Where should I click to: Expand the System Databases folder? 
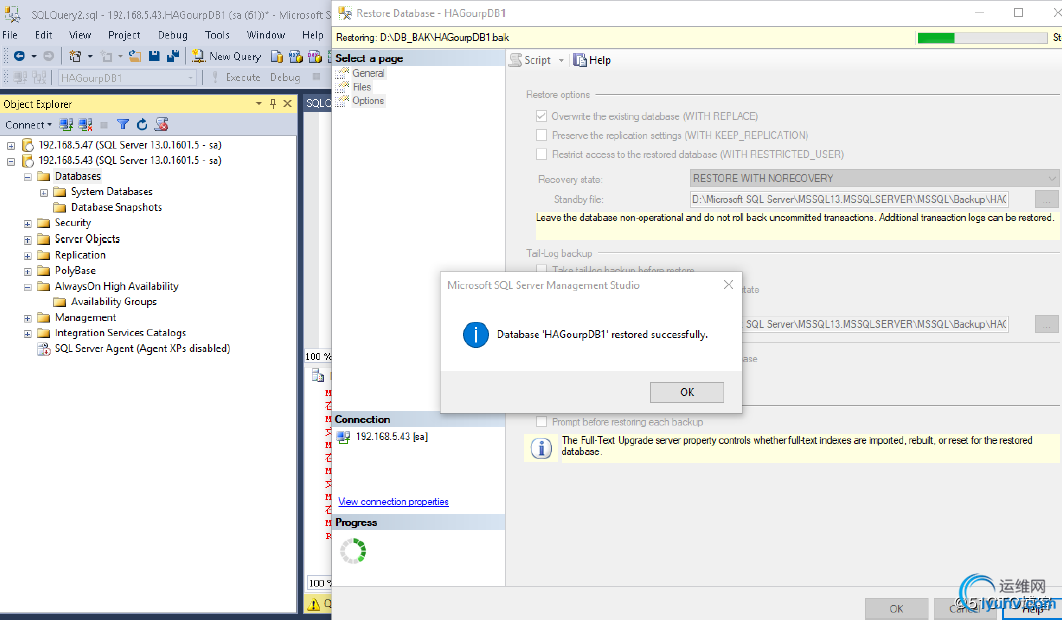44,192
